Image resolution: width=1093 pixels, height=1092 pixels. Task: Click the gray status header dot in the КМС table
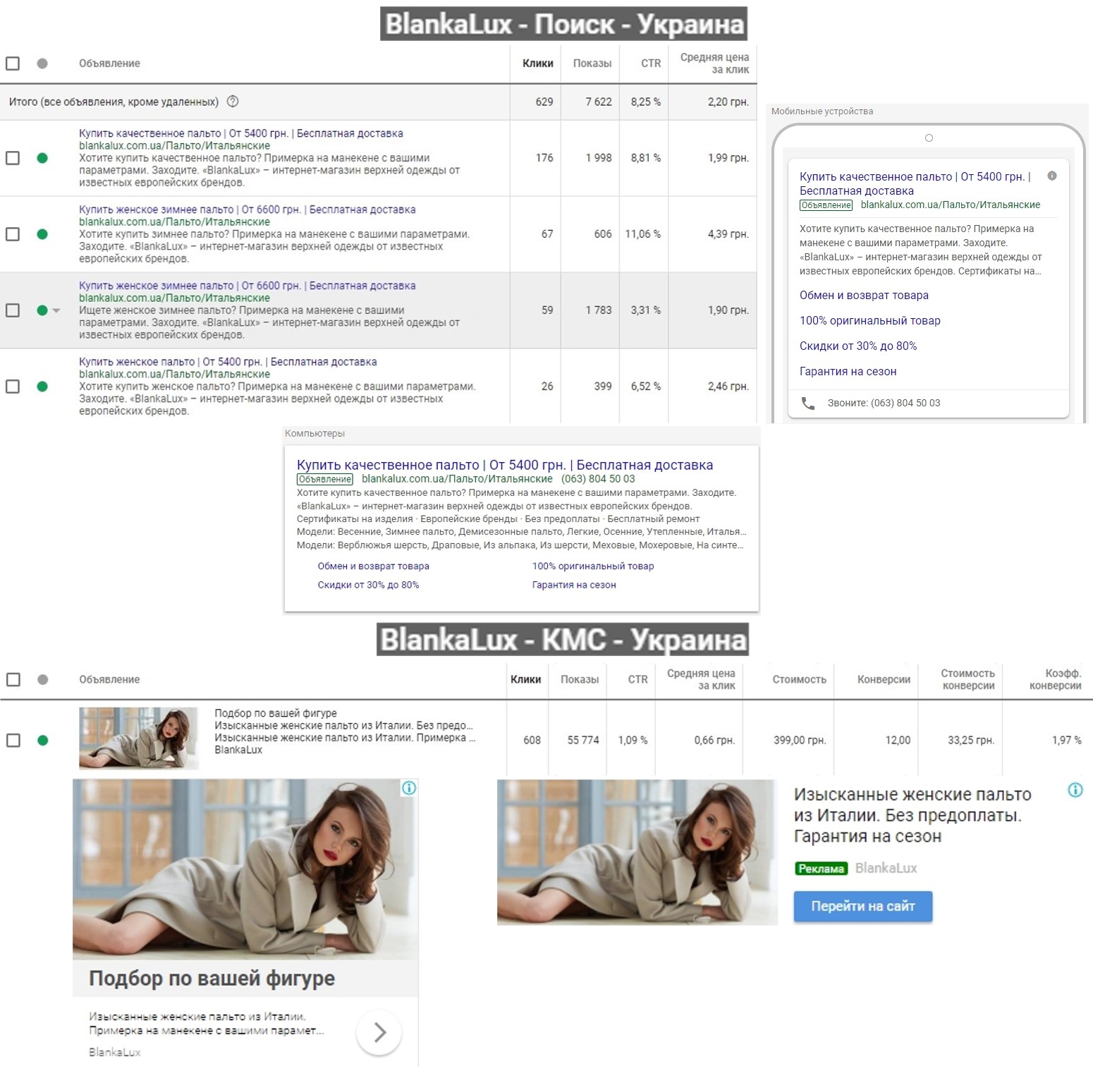(42, 679)
